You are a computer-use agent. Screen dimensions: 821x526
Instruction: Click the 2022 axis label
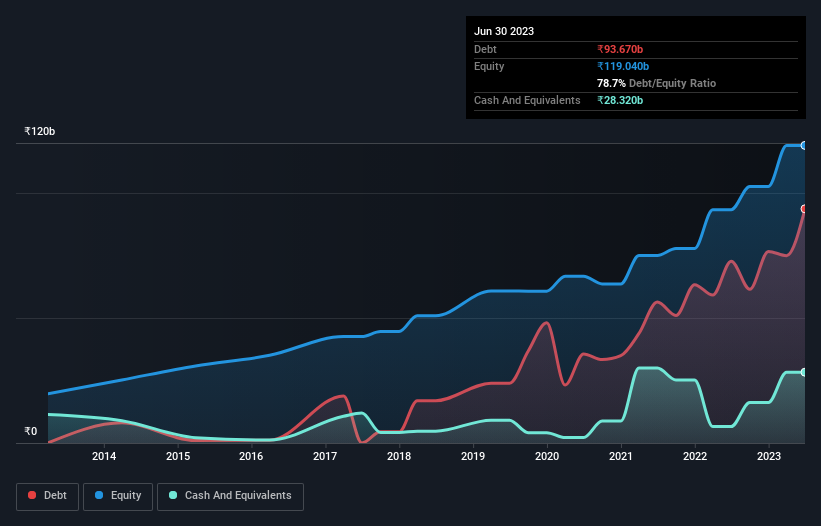[695, 456]
